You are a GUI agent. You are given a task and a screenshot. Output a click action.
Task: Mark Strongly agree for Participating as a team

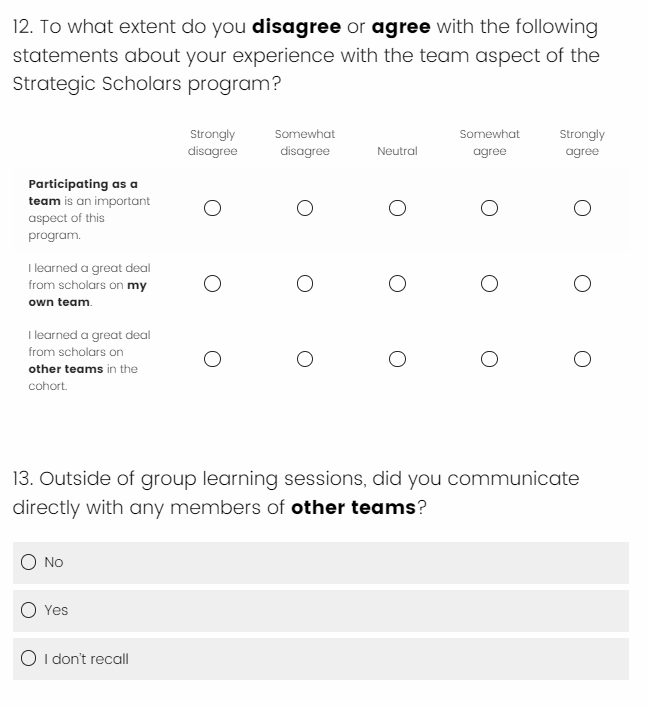582,209
